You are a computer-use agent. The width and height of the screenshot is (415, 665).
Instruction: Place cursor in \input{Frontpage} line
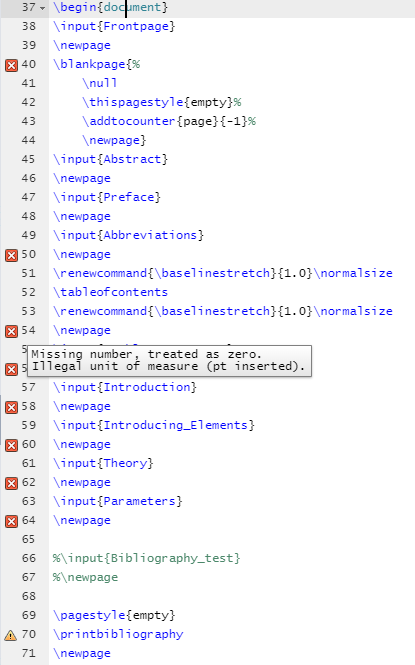click(114, 26)
